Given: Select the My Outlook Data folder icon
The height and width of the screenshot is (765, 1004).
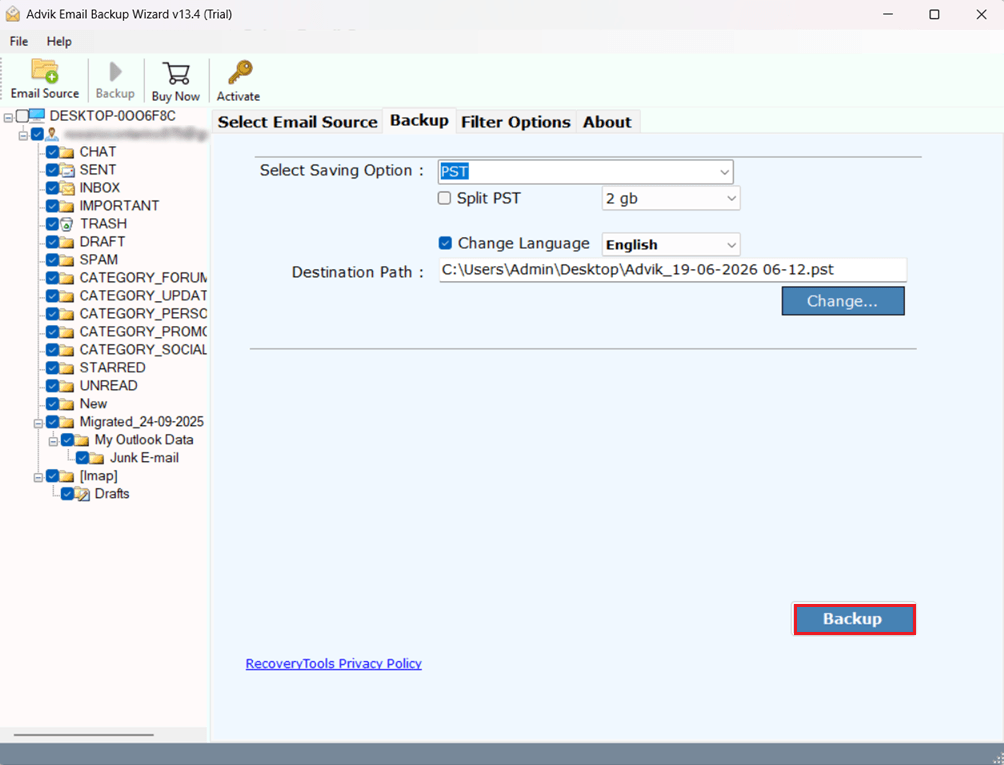Looking at the screenshot, I should (82, 440).
